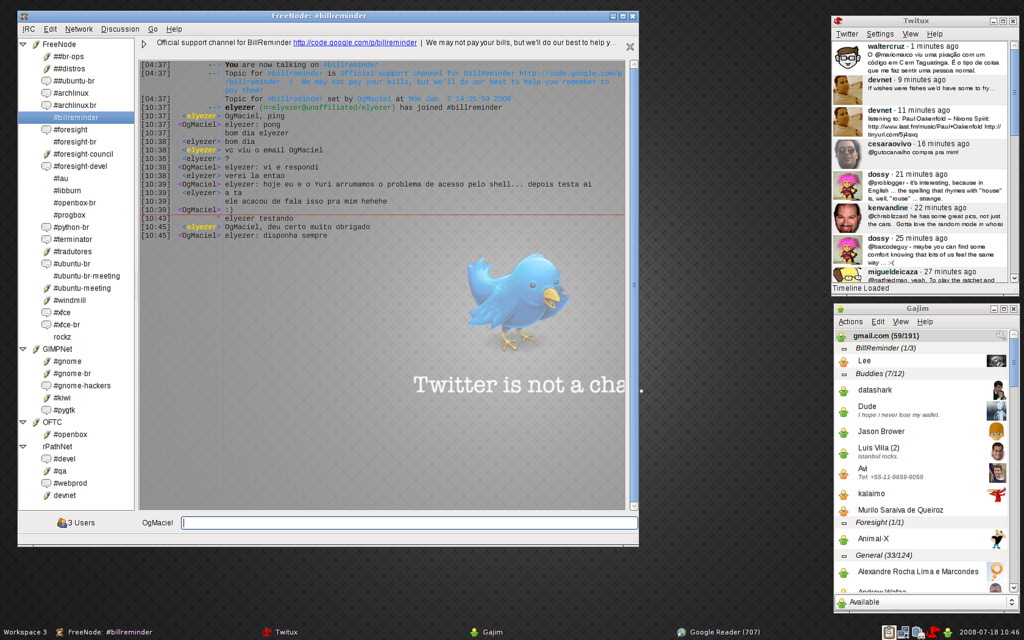This screenshot has width=1024, height=640.
Task: Open the code.google.com BillReminder link
Action: click(353, 43)
